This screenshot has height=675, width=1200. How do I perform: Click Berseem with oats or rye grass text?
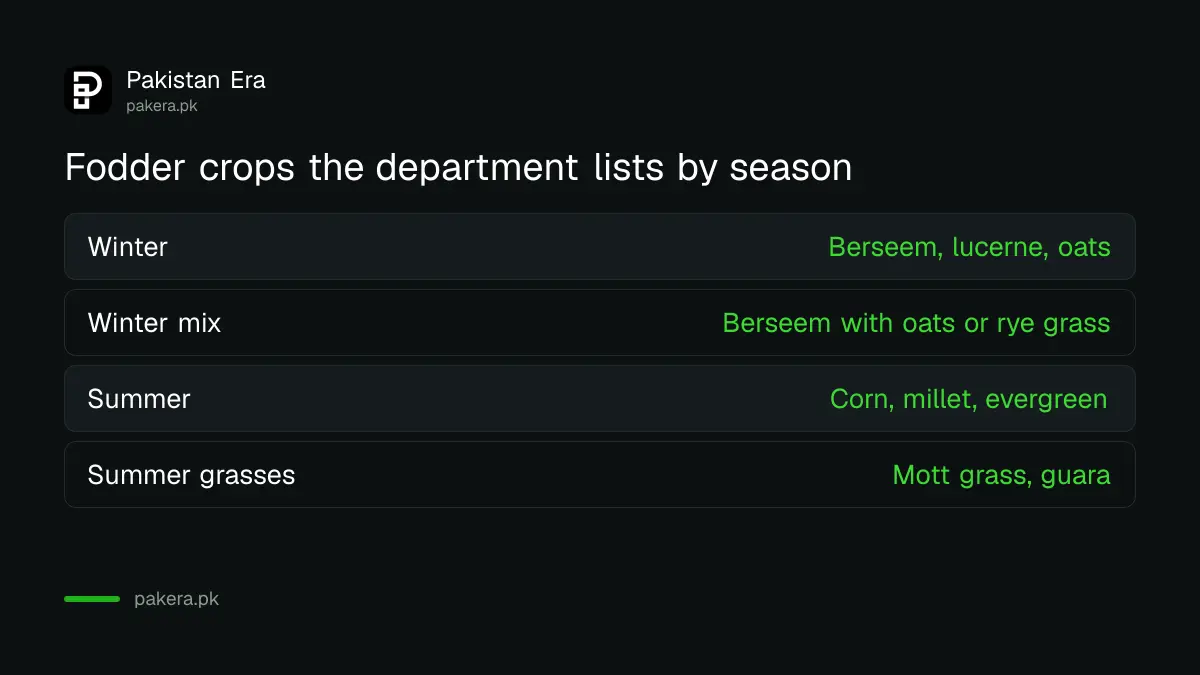click(x=916, y=324)
